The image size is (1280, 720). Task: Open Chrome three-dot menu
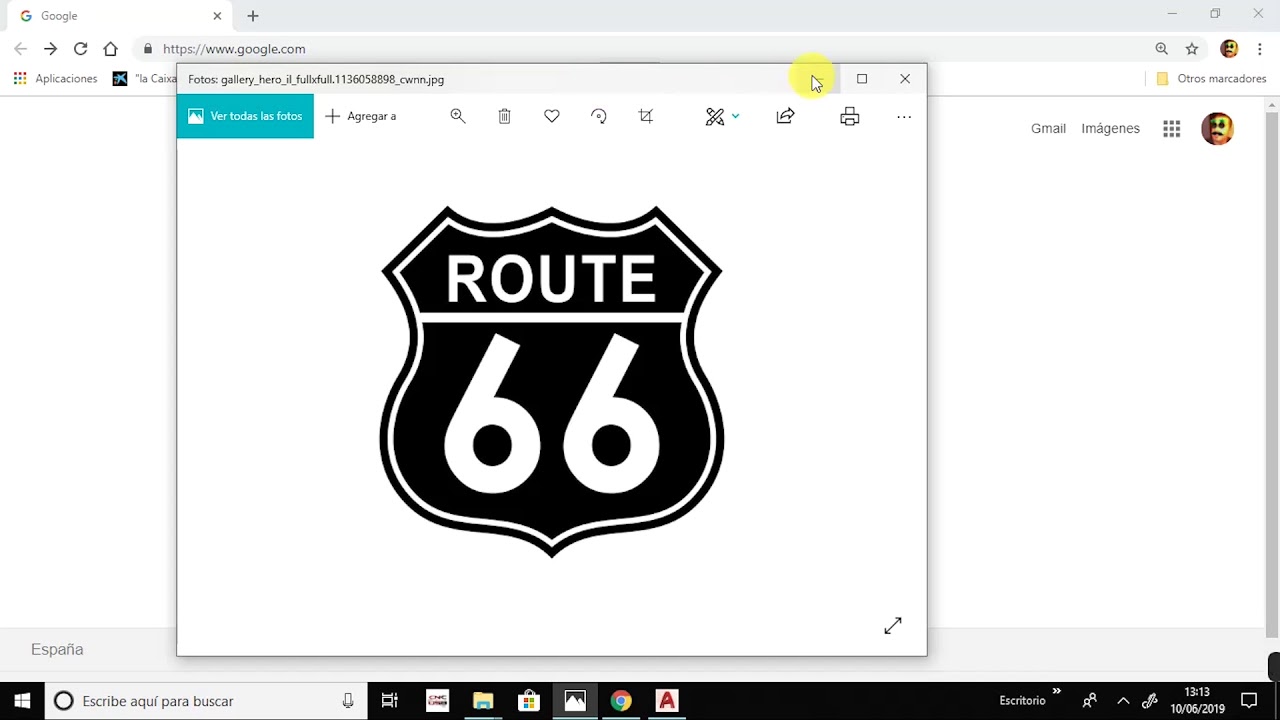[1259, 48]
